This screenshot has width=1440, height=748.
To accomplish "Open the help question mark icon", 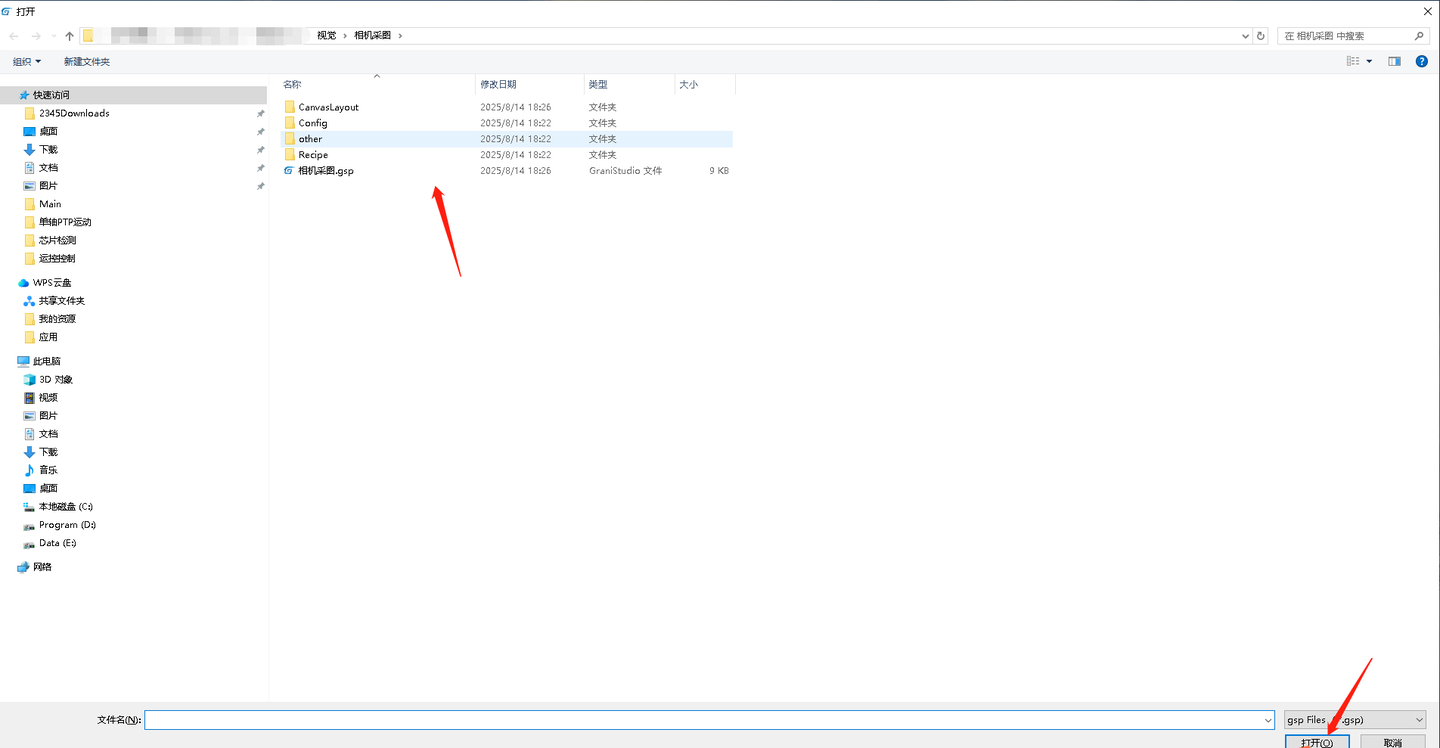I will point(1421,62).
